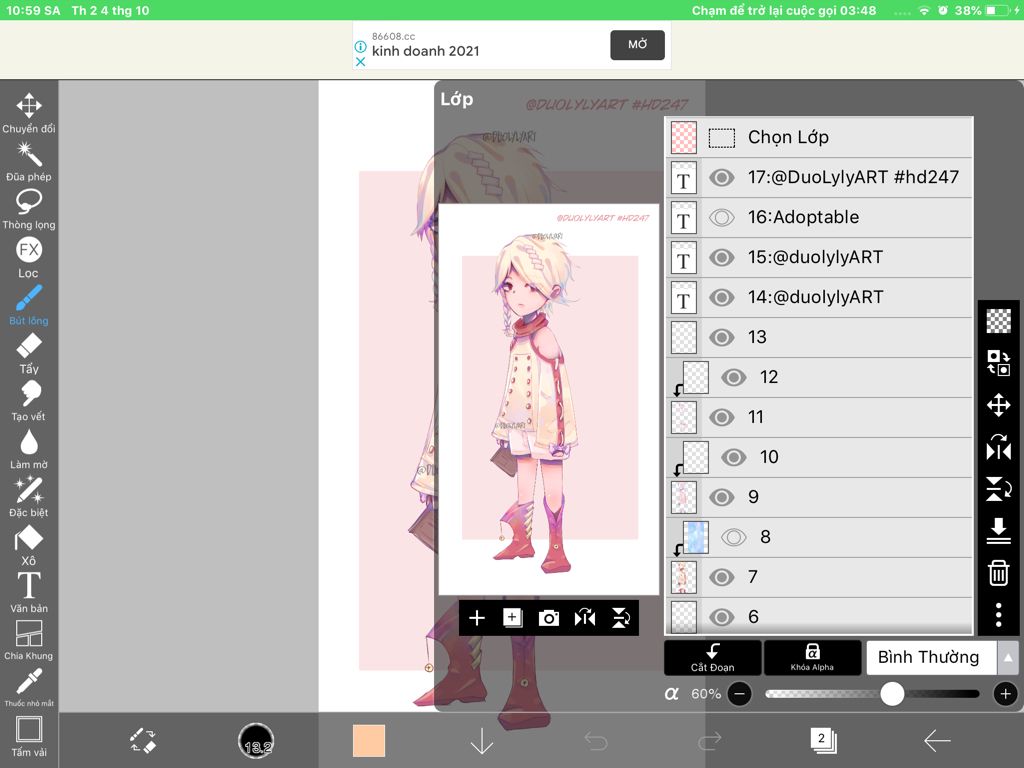Open the ad with MỞ button
The image size is (1024, 768).
pos(637,44)
